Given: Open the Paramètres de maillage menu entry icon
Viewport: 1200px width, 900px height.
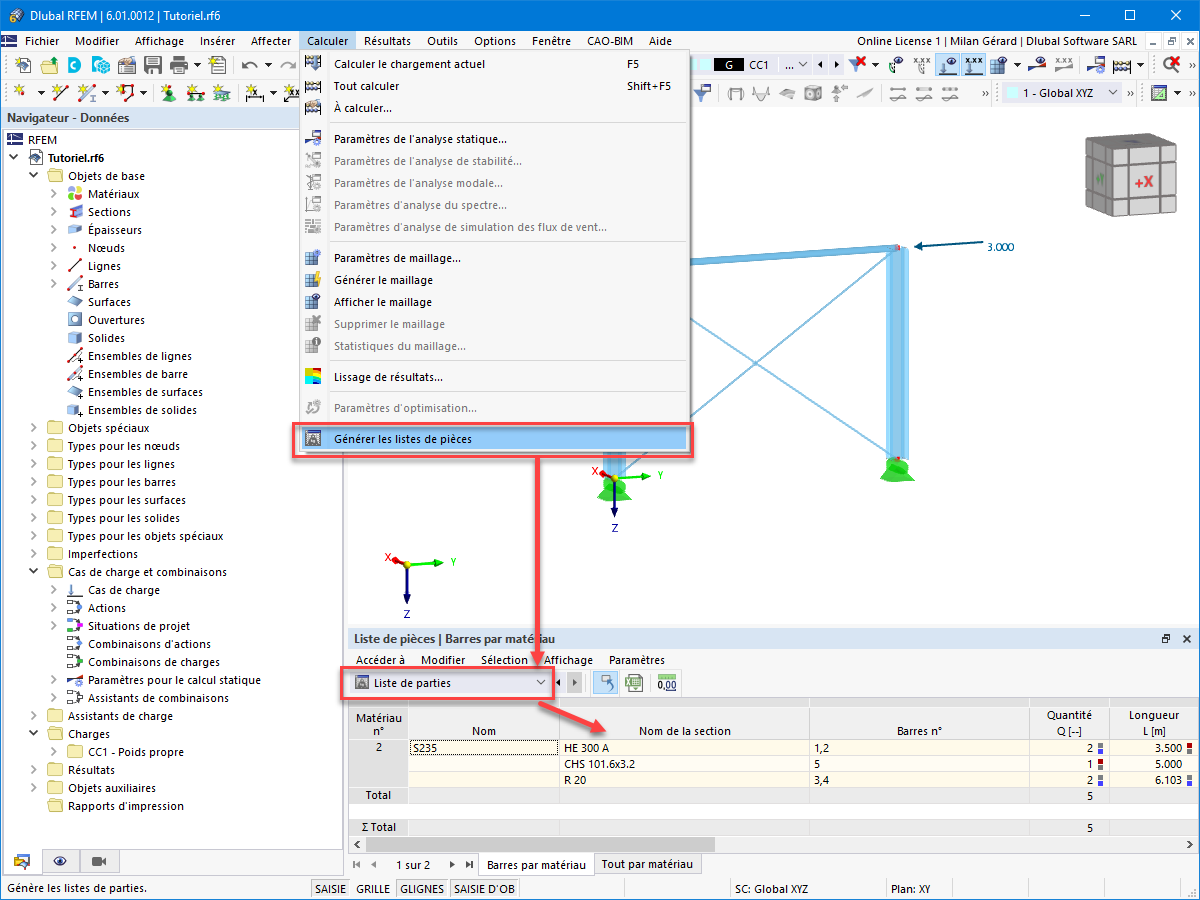Looking at the screenshot, I should tap(313, 260).
